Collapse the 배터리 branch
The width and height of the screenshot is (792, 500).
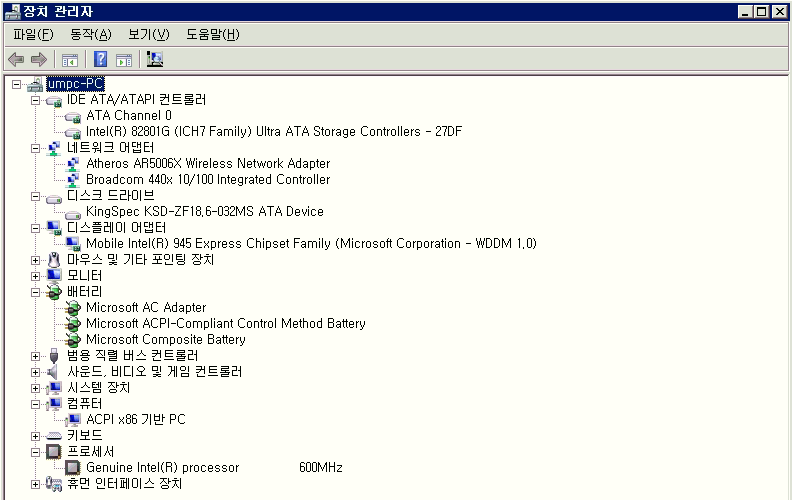(x=35, y=292)
